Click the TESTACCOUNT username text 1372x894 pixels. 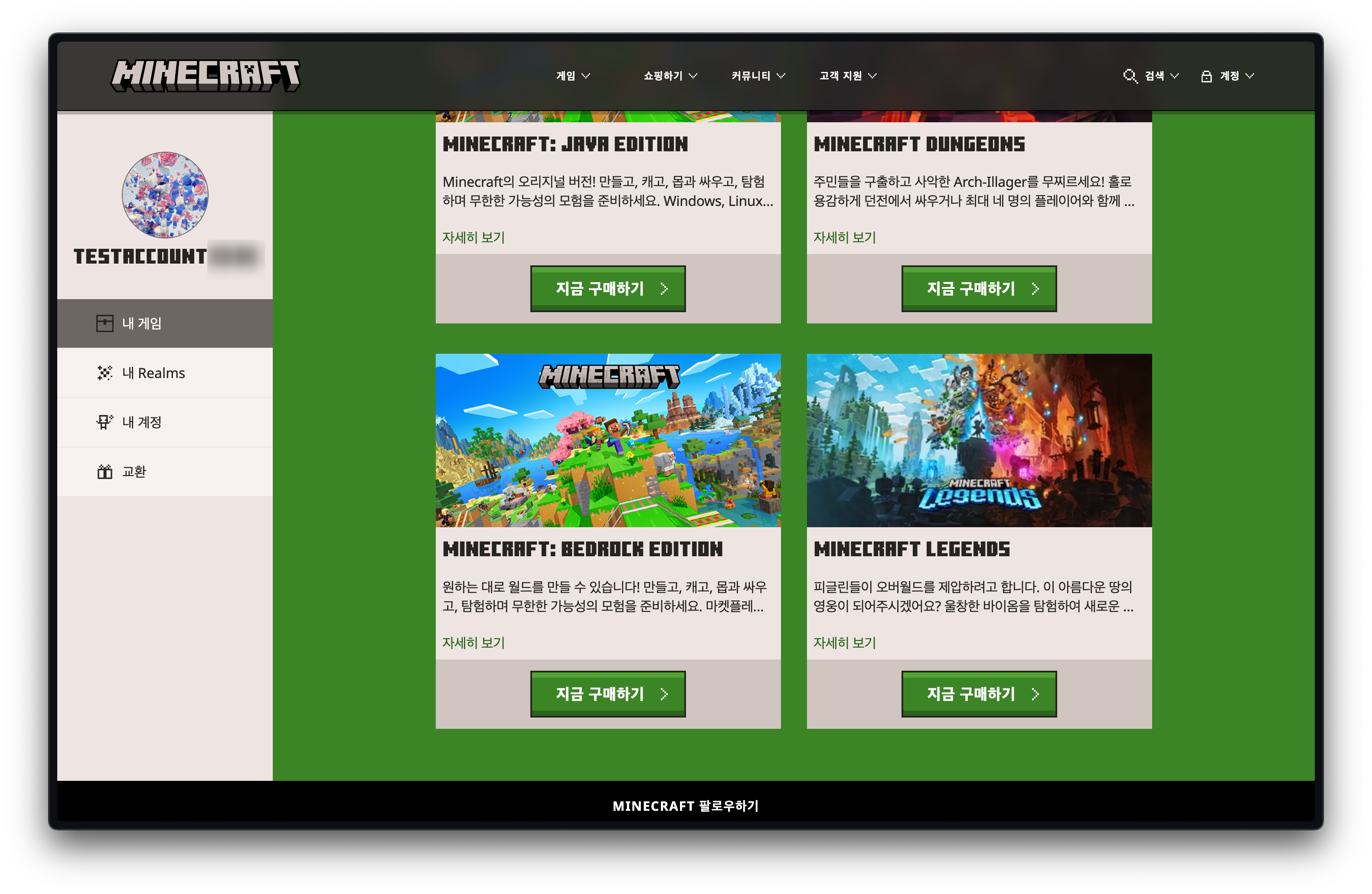click(x=140, y=257)
